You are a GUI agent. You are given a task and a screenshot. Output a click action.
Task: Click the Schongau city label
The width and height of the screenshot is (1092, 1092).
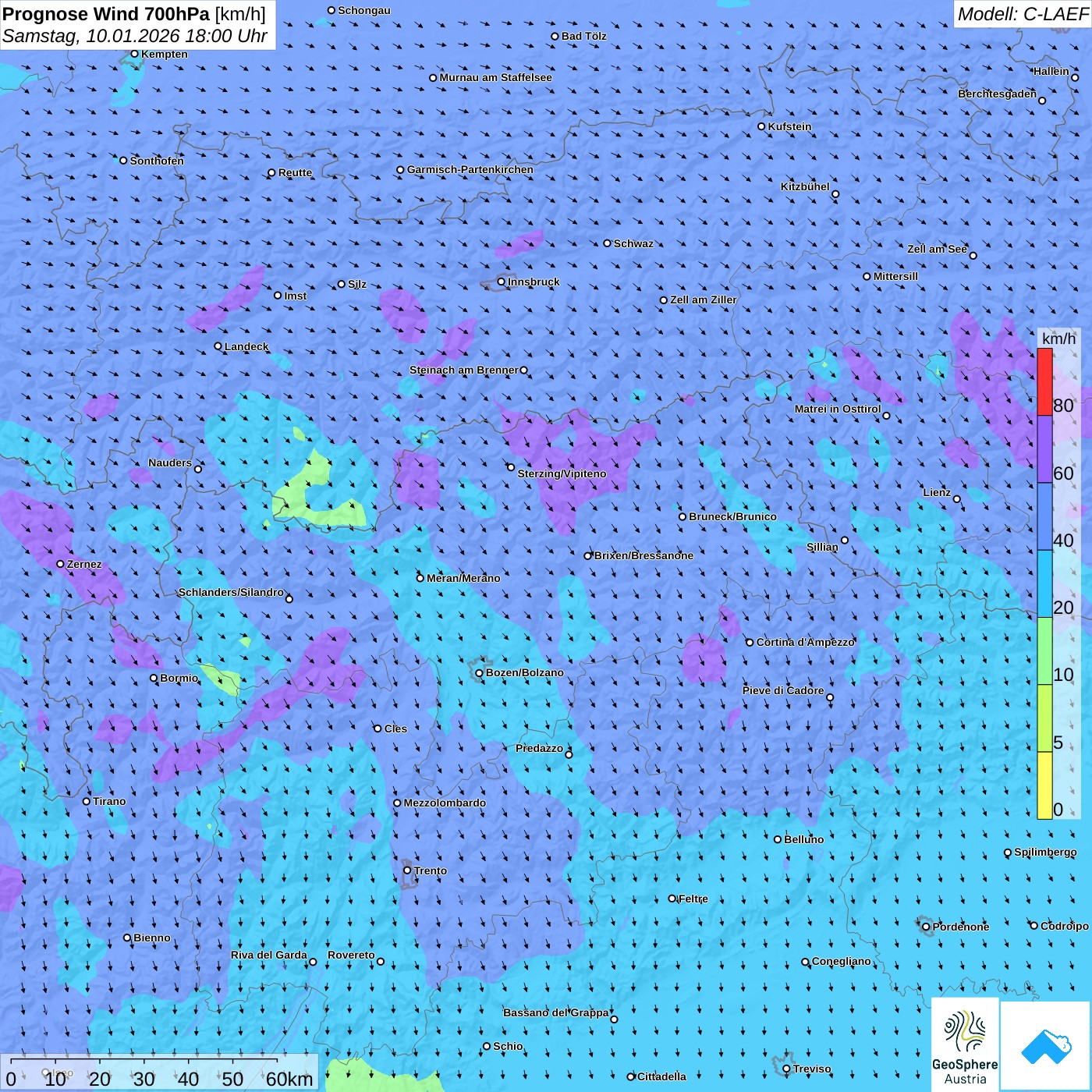(364, 10)
